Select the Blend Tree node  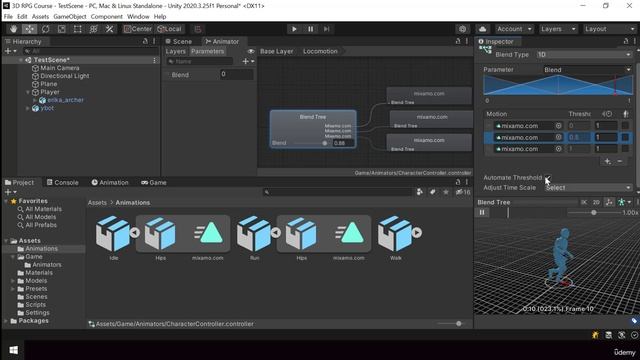pos(313,128)
